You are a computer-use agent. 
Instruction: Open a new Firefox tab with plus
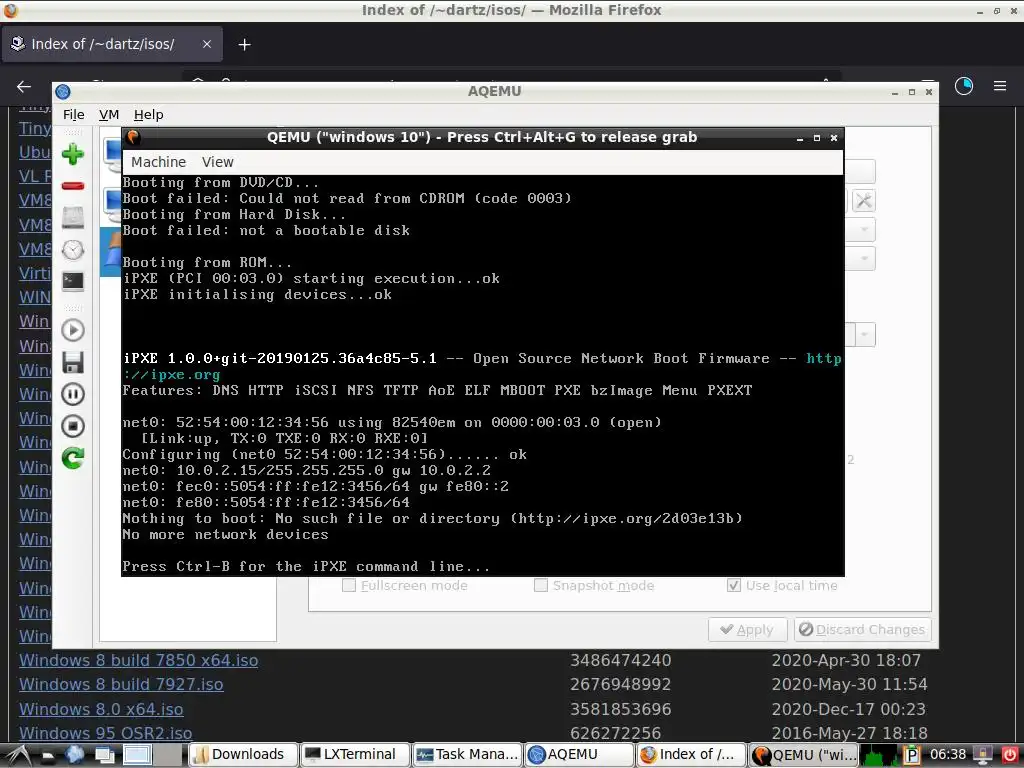pyautogui.click(x=244, y=44)
